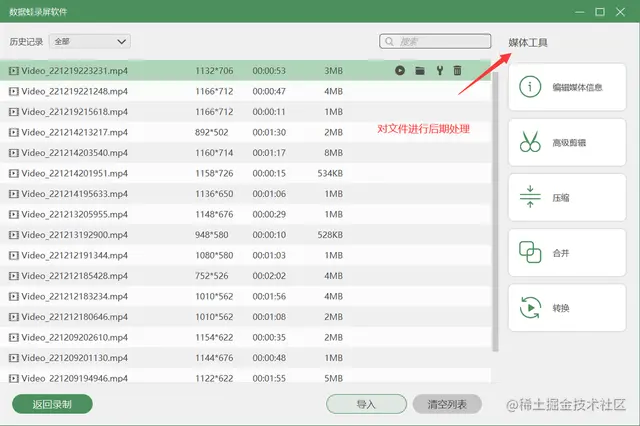Select file name Video_221209194946.mp4
Image resolution: width=640 pixels, height=426 pixels.
tap(74, 378)
